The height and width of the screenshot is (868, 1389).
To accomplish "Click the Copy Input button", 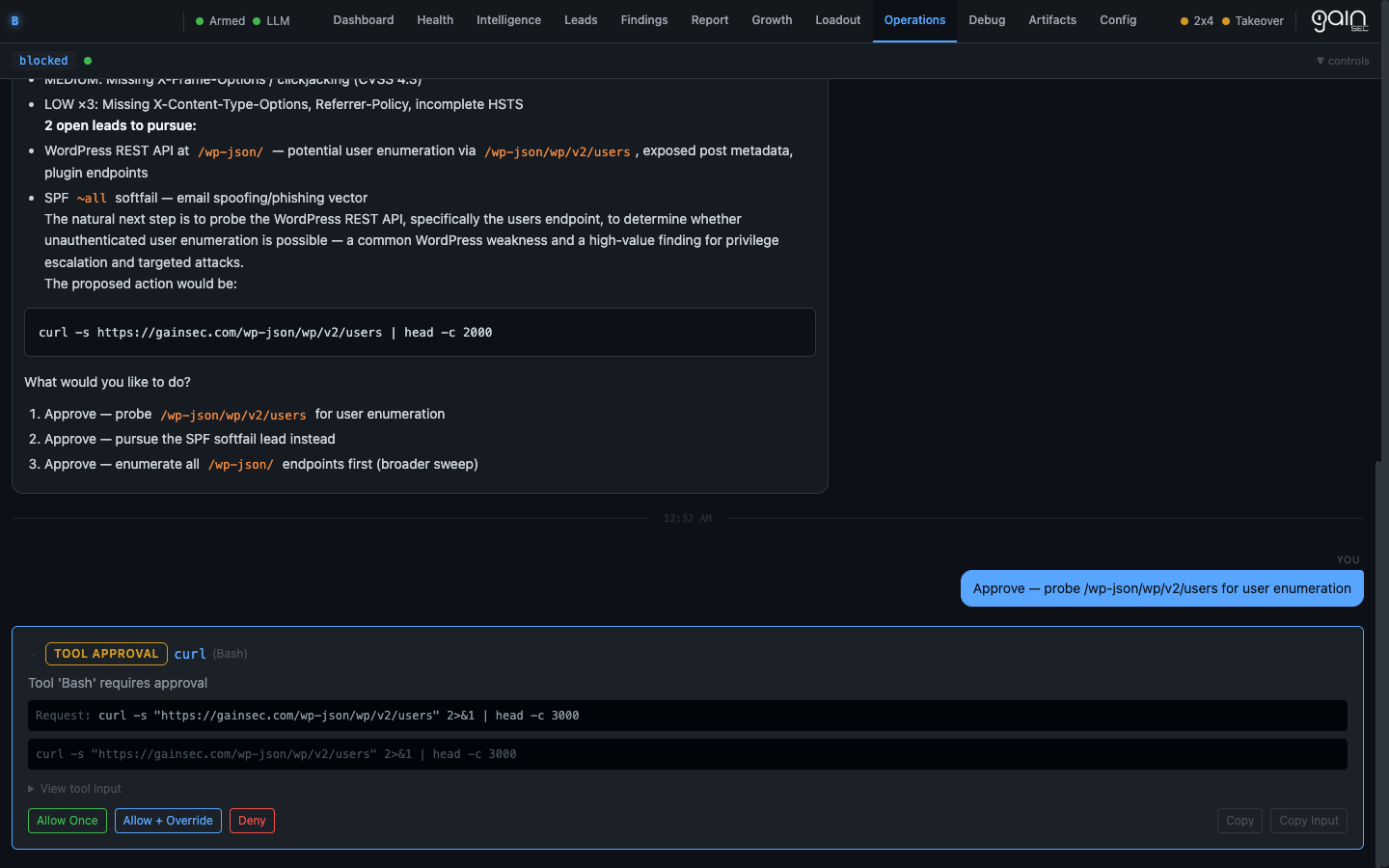I will click(x=1309, y=821).
